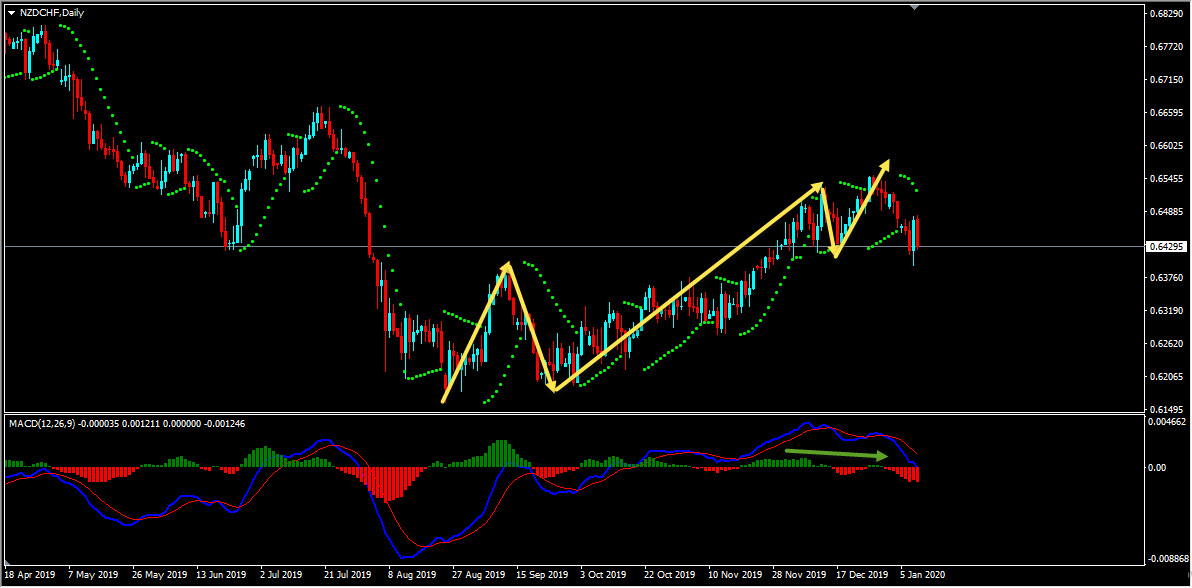
Task: Click the 0.62620 price scale value
Action: [1165, 344]
